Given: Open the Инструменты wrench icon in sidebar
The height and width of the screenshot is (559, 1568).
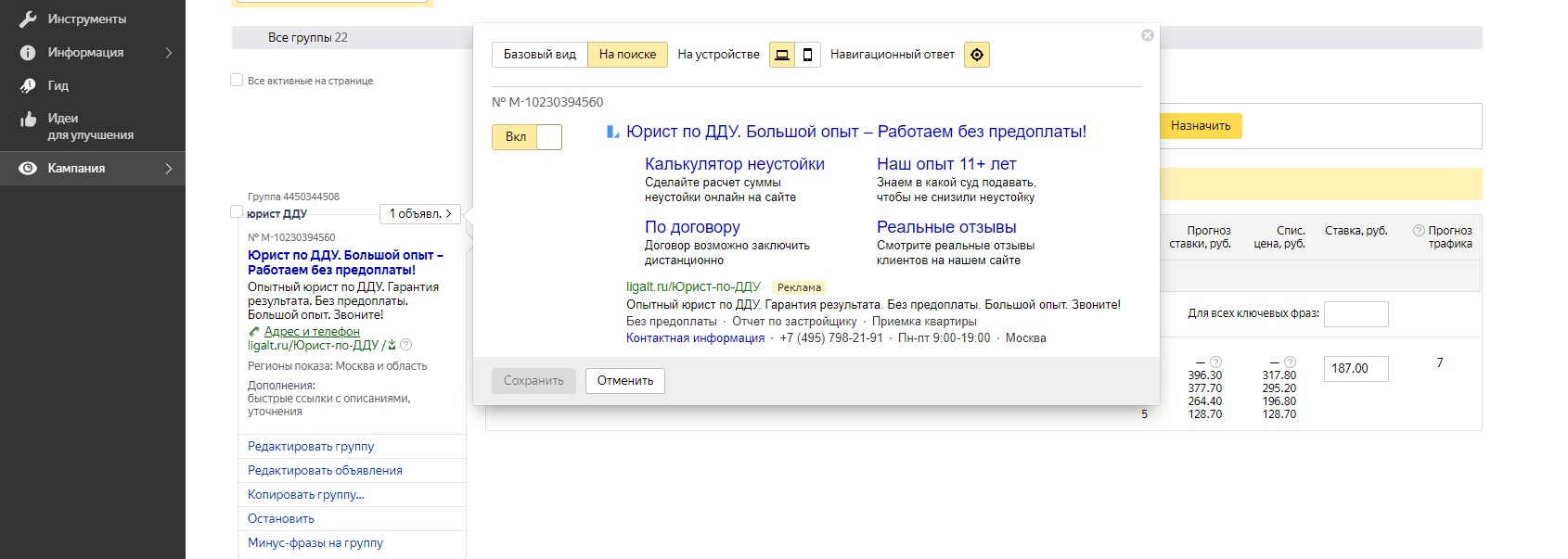Looking at the screenshot, I should (x=28, y=19).
